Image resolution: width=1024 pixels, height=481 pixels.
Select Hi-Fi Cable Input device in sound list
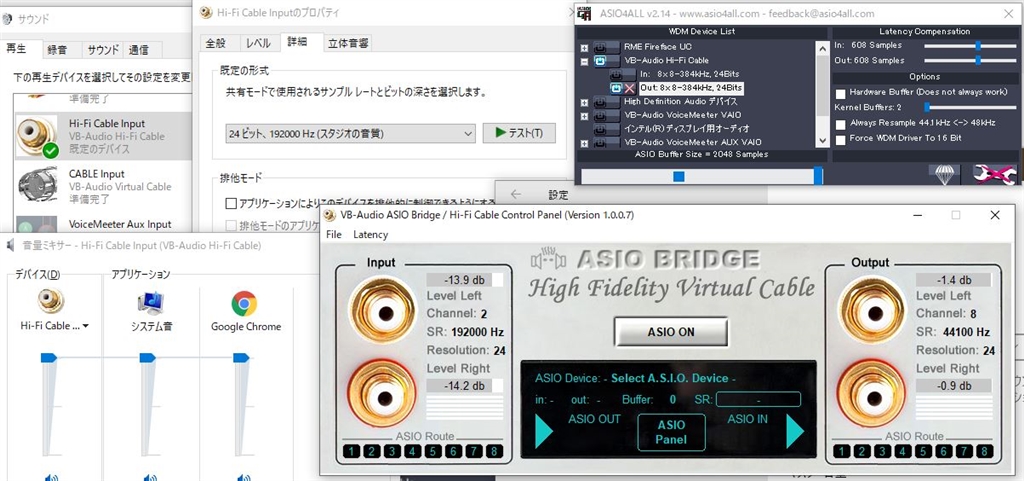[x=103, y=136]
